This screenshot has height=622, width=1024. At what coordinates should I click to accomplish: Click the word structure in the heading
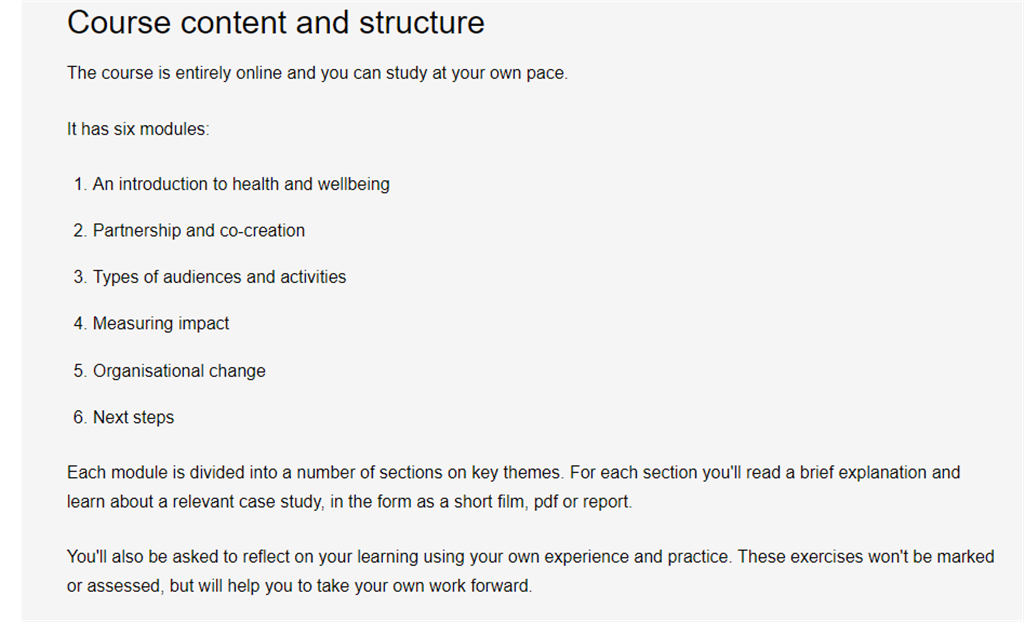tap(422, 23)
